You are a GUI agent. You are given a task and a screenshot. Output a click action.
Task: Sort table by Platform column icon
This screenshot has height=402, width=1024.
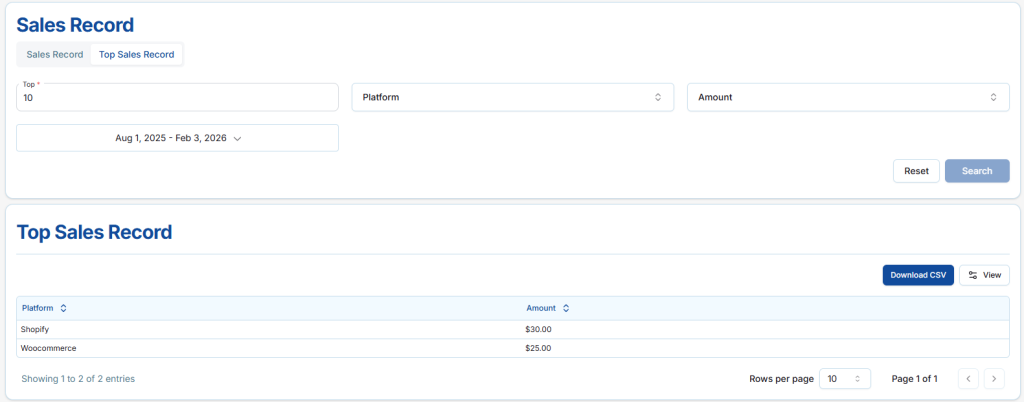[x=64, y=308]
